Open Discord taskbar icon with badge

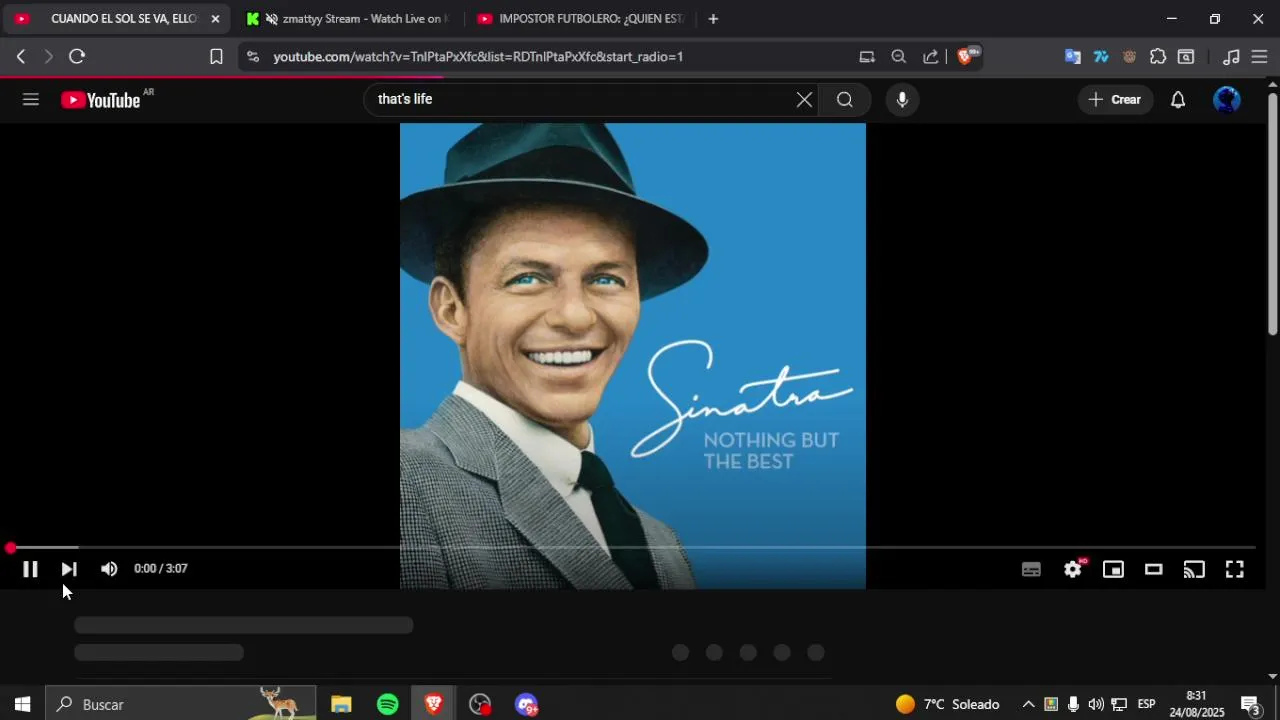pos(526,704)
